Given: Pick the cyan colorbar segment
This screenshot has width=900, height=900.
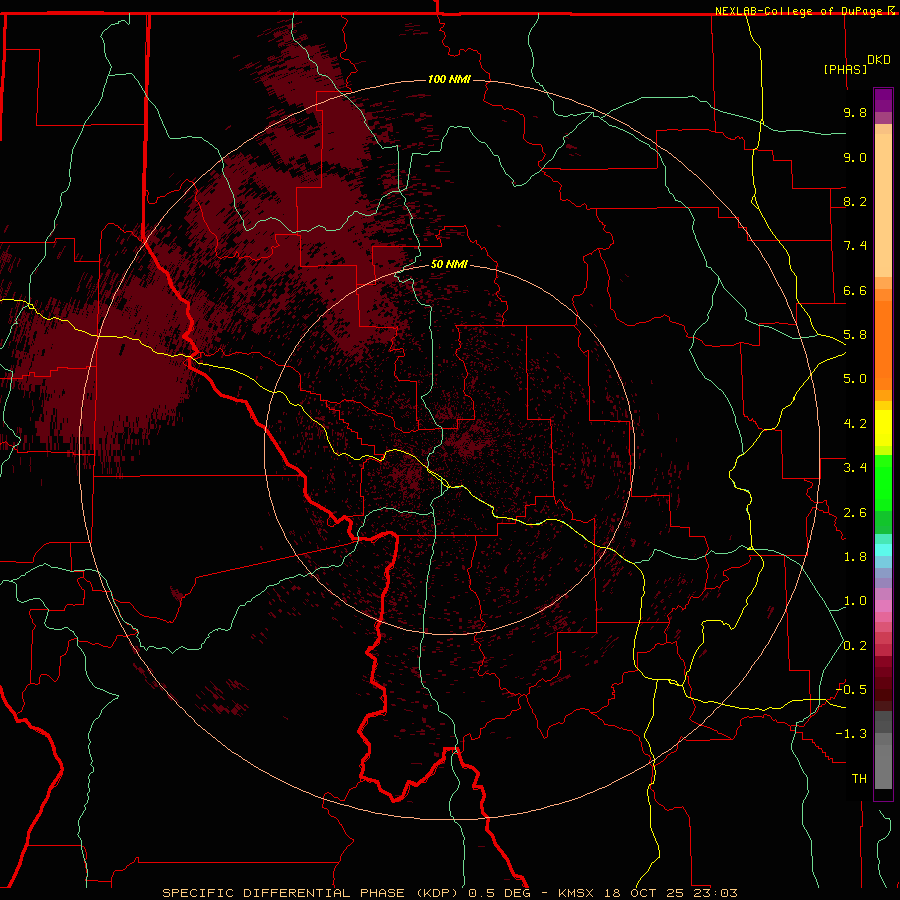Looking at the screenshot, I should coord(883,550).
